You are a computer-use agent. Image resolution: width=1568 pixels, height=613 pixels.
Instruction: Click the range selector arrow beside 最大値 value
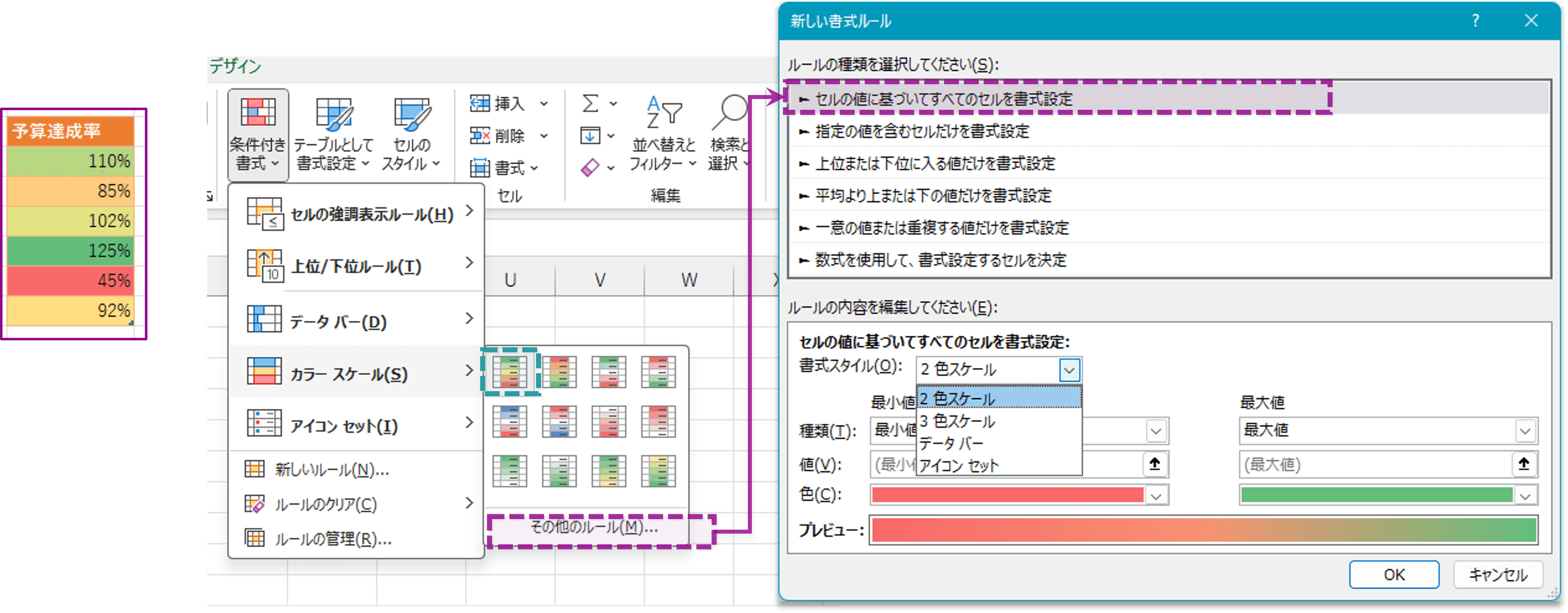1523,464
